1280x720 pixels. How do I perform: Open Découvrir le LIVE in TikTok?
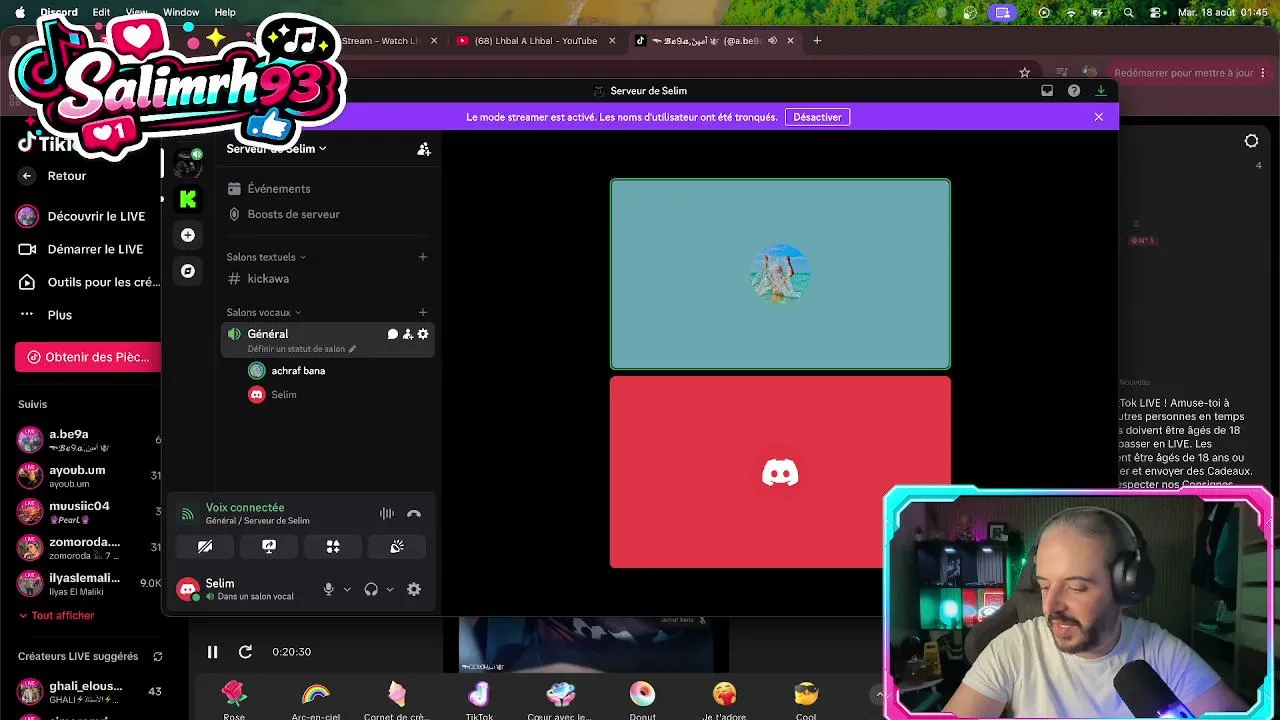[82, 217]
